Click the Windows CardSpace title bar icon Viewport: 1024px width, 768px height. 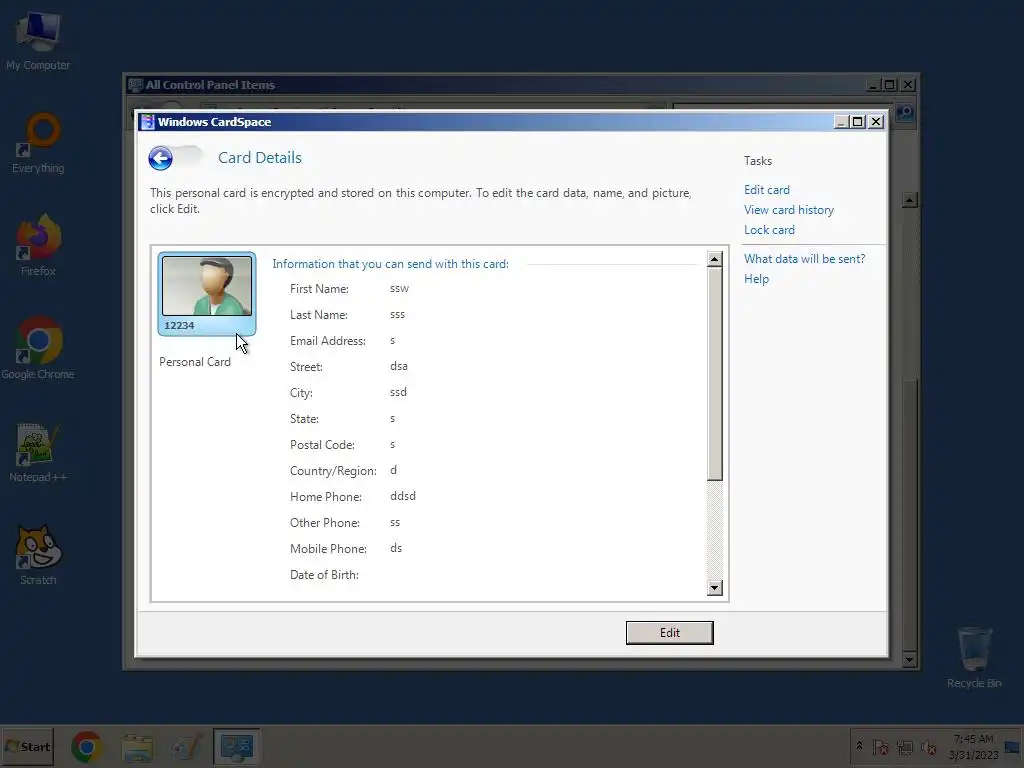pyautogui.click(x=148, y=122)
